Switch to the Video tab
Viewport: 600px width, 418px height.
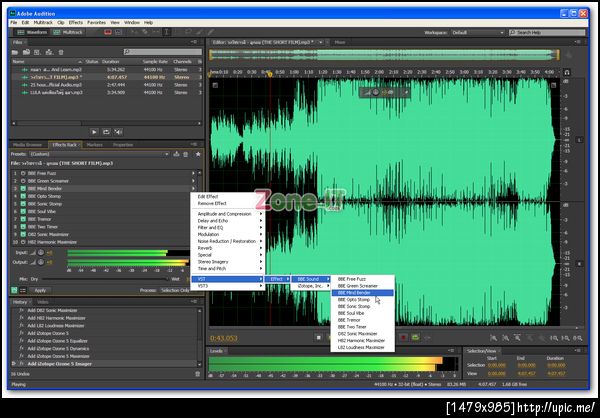43,302
